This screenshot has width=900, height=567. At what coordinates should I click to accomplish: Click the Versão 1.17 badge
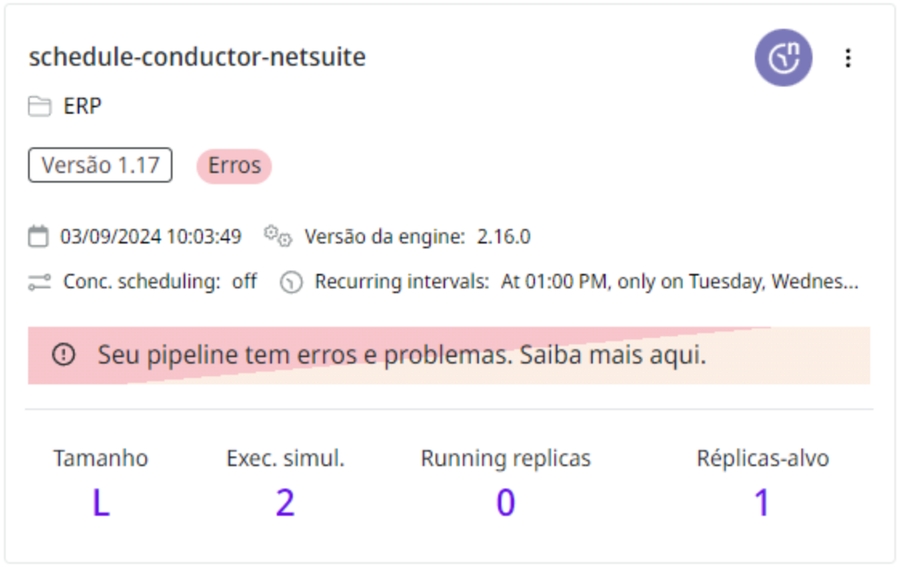[100, 165]
